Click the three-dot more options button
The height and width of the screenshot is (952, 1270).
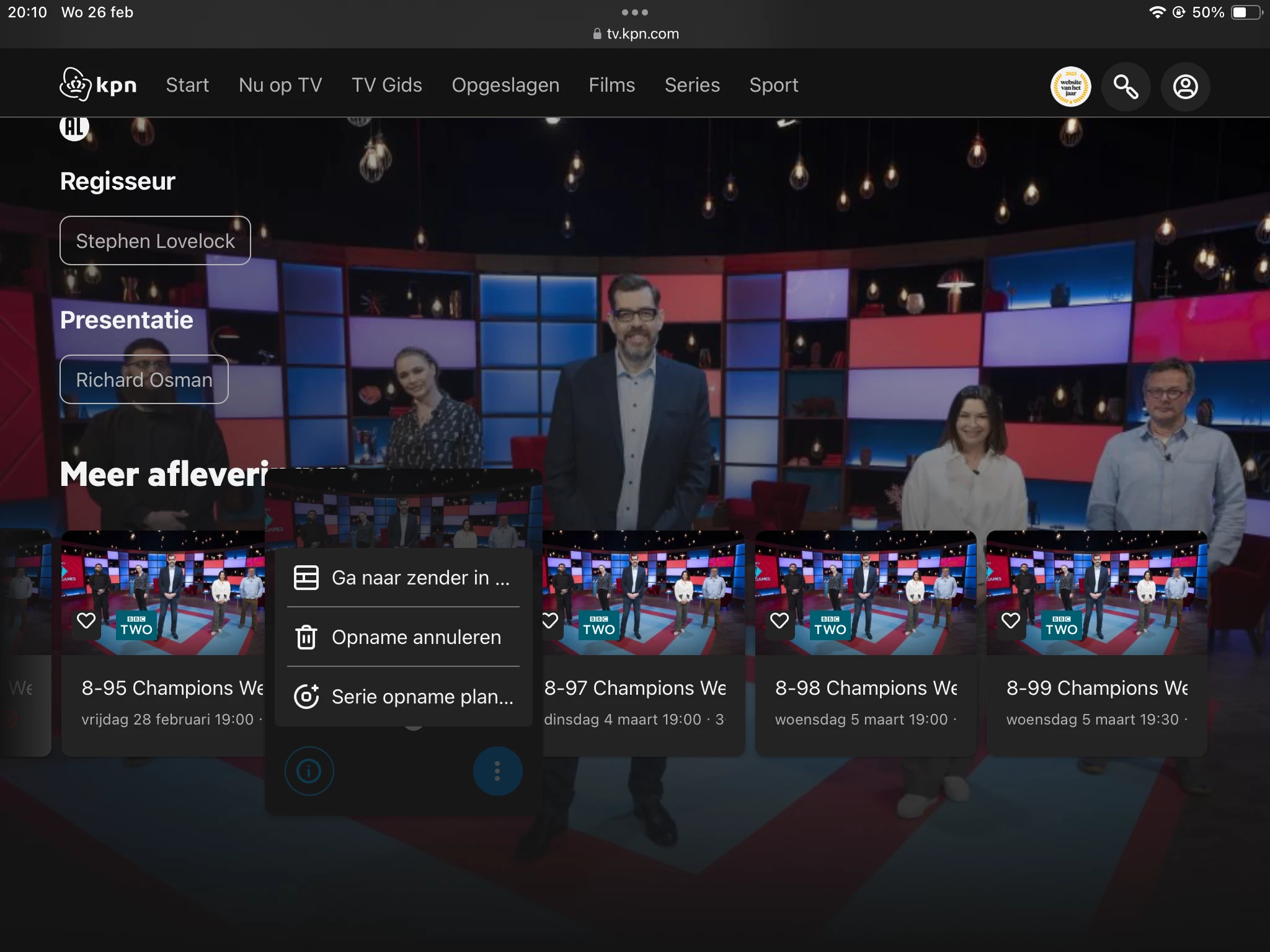point(497,771)
